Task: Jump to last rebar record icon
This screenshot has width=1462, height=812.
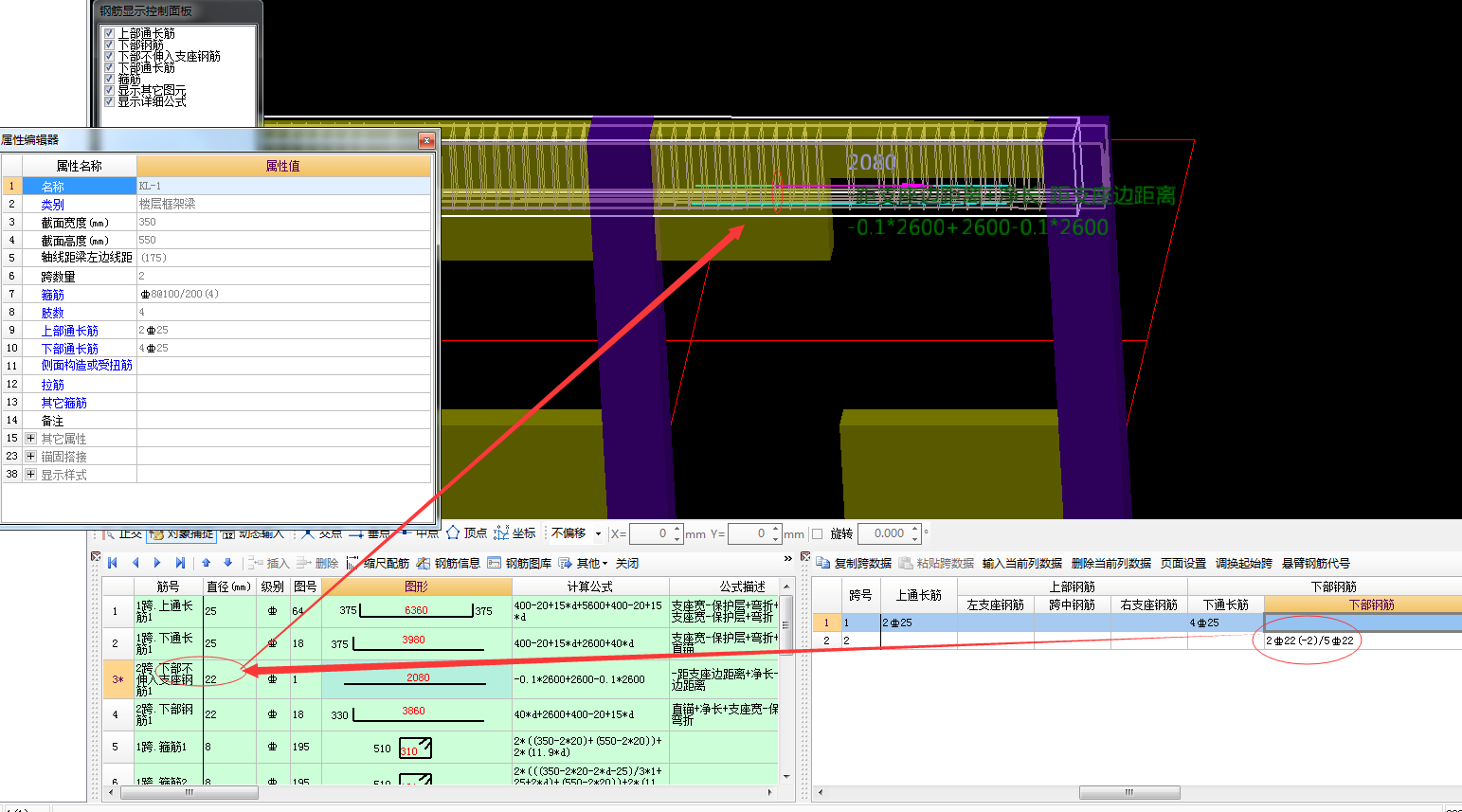Action: click(180, 563)
